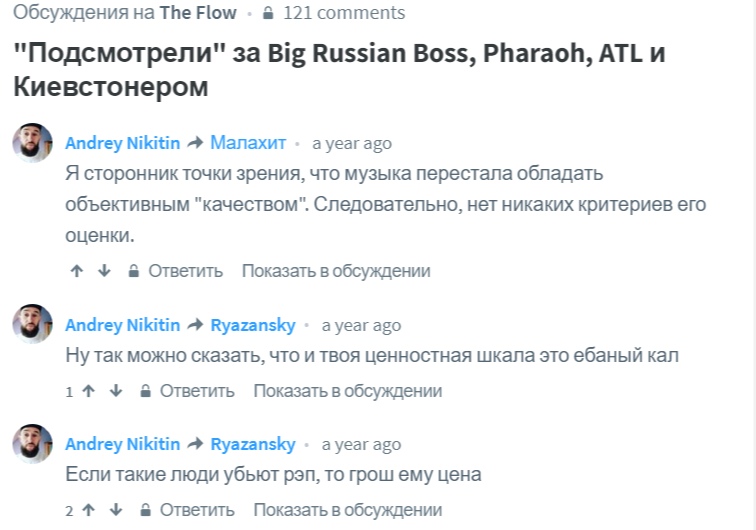This screenshot has width=756, height=530.
Task: Click the lock icon beside 121 comments
Action: pos(267,14)
